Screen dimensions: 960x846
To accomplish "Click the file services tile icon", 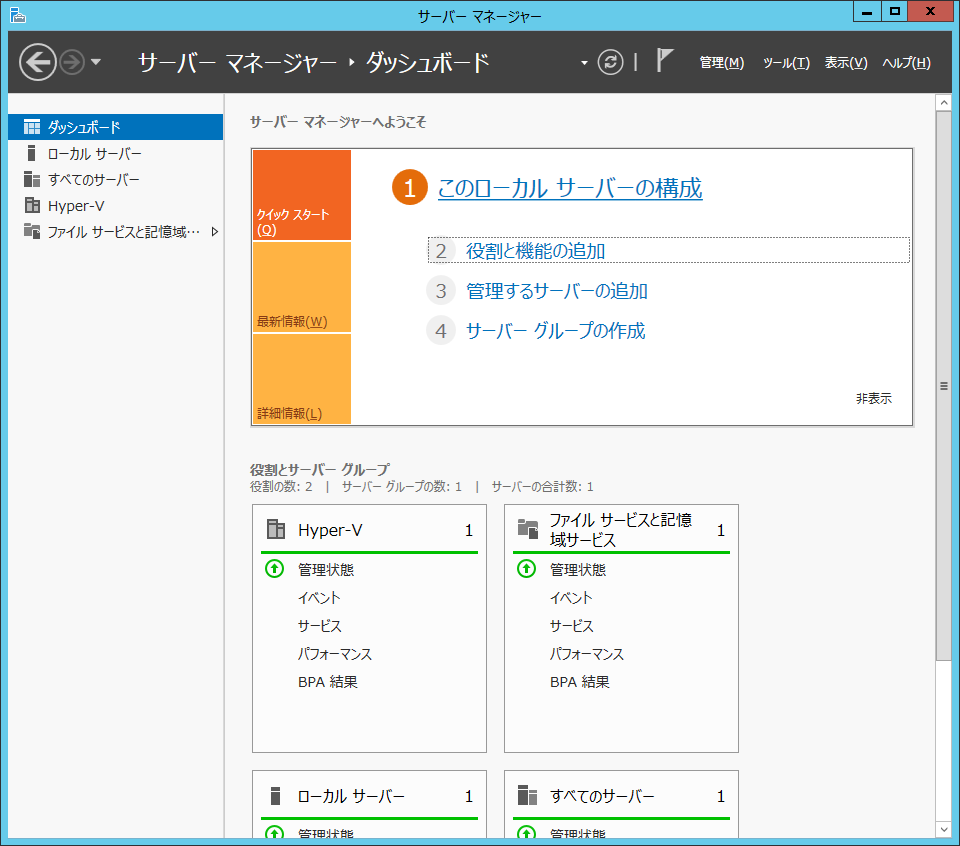I will (528, 528).
